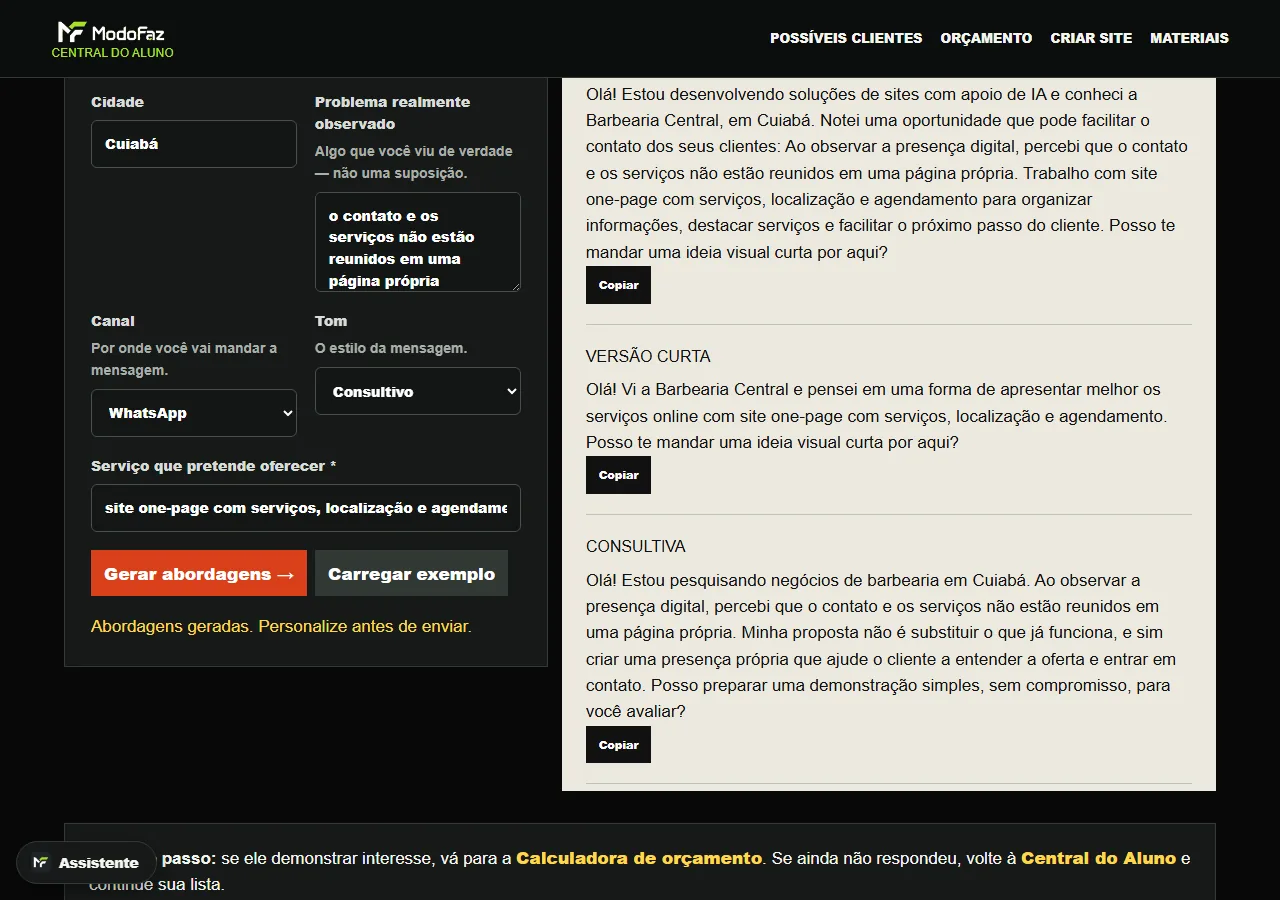Viewport: 1280px width, 900px height.
Task: Copy the first long approach message
Action: point(618,285)
